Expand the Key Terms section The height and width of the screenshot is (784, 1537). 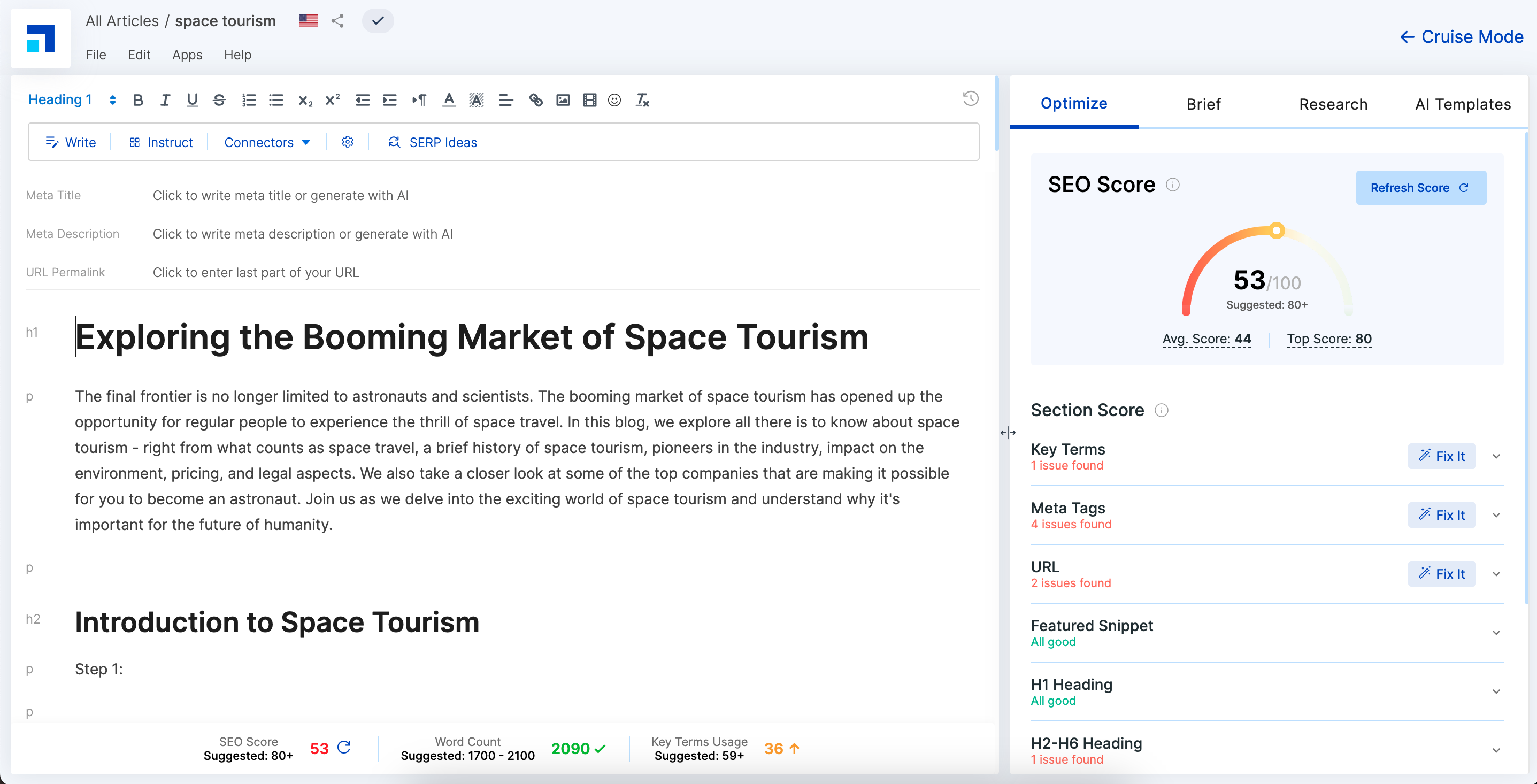[x=1496, y=456]
